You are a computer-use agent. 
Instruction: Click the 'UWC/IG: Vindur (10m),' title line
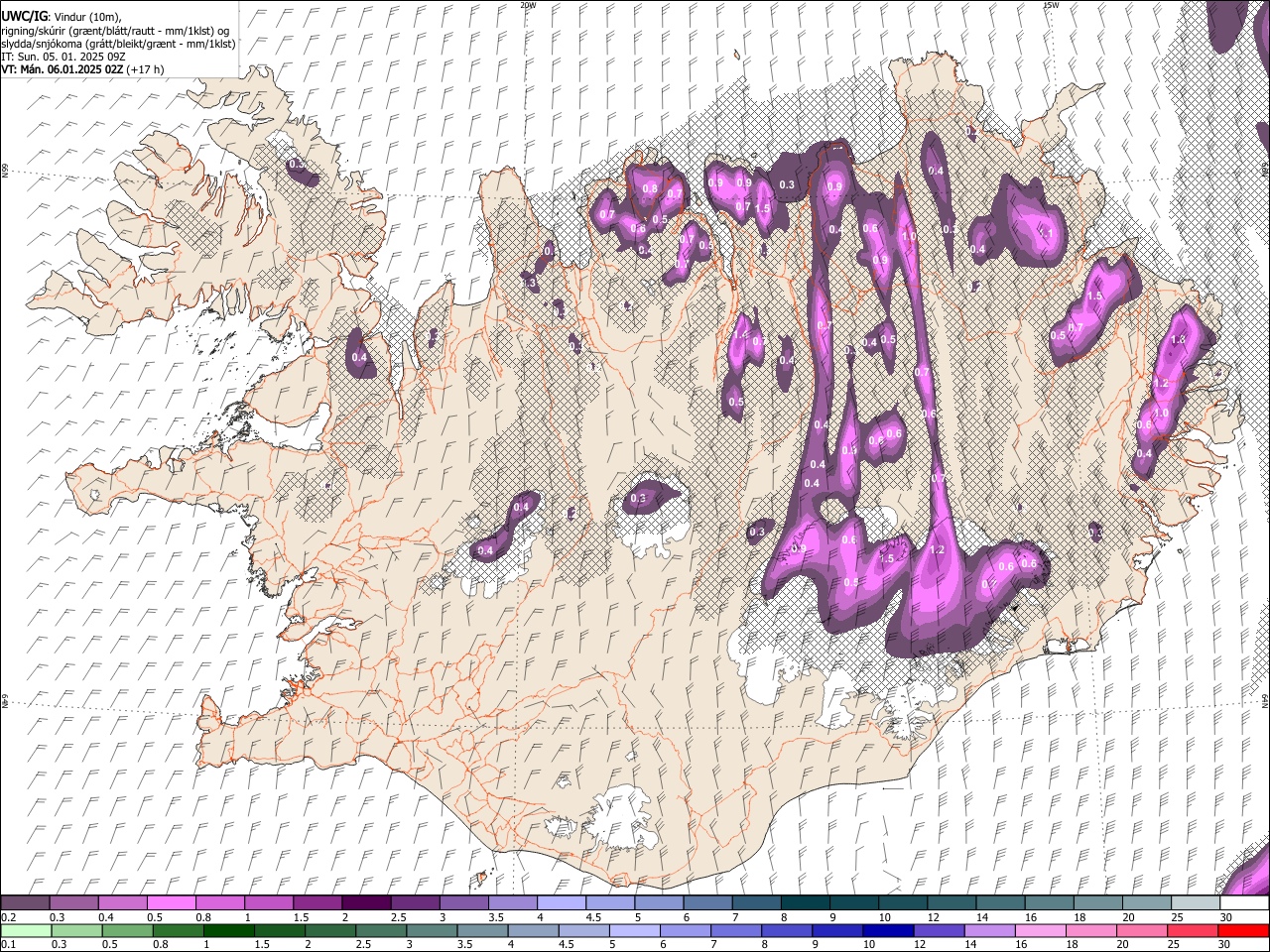tap(62, 17)
